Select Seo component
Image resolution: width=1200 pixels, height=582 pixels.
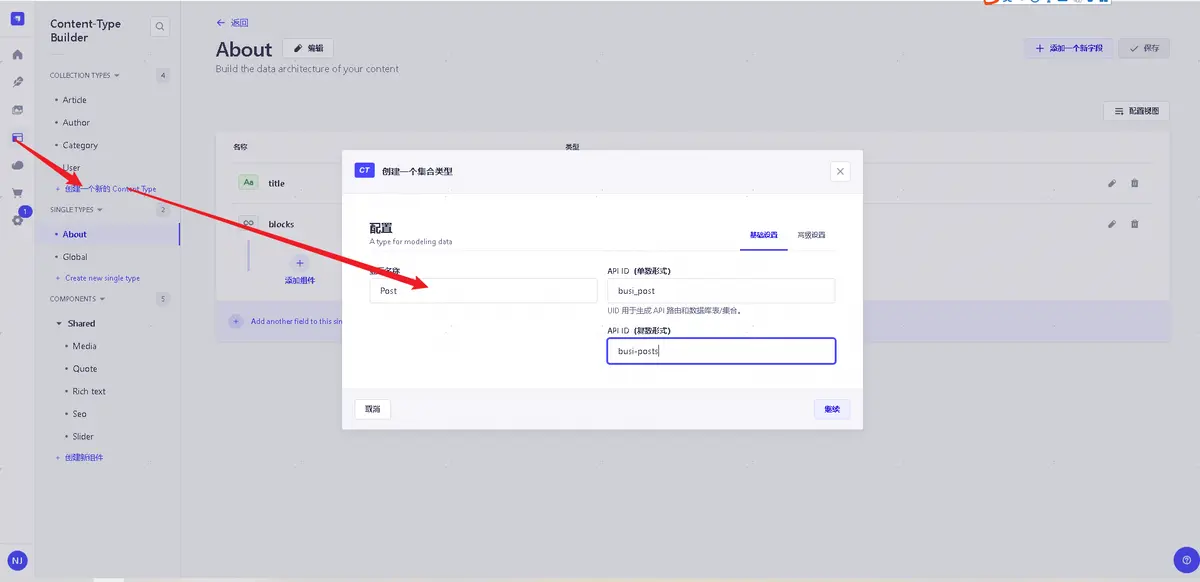coord(80,414)
